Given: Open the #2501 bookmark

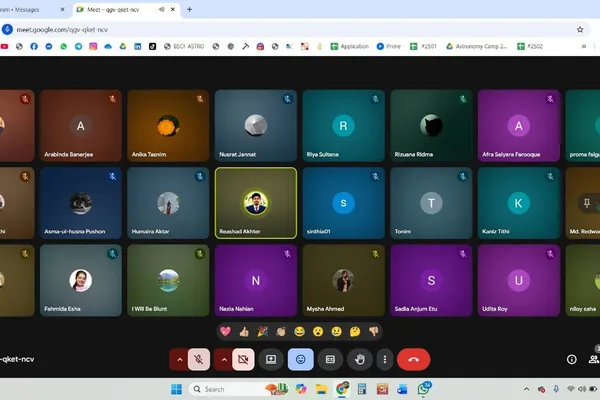Looking at the screenshot, I should (x=423, y=46).
